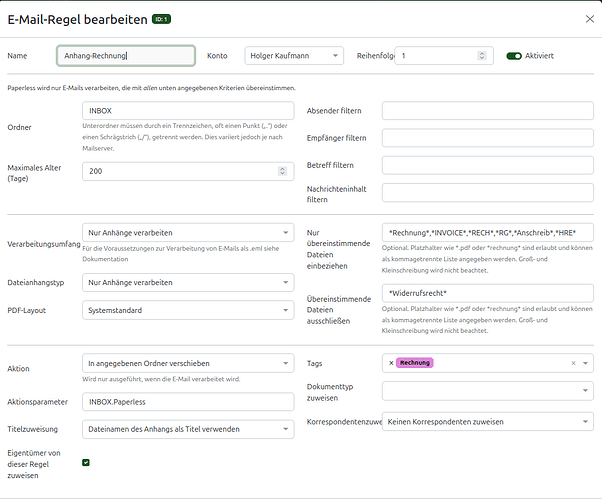The image size is (602, 500).
Task: Click the Dokumentation hint under Verarbeitungsumfang
Action: click(180, 254)
